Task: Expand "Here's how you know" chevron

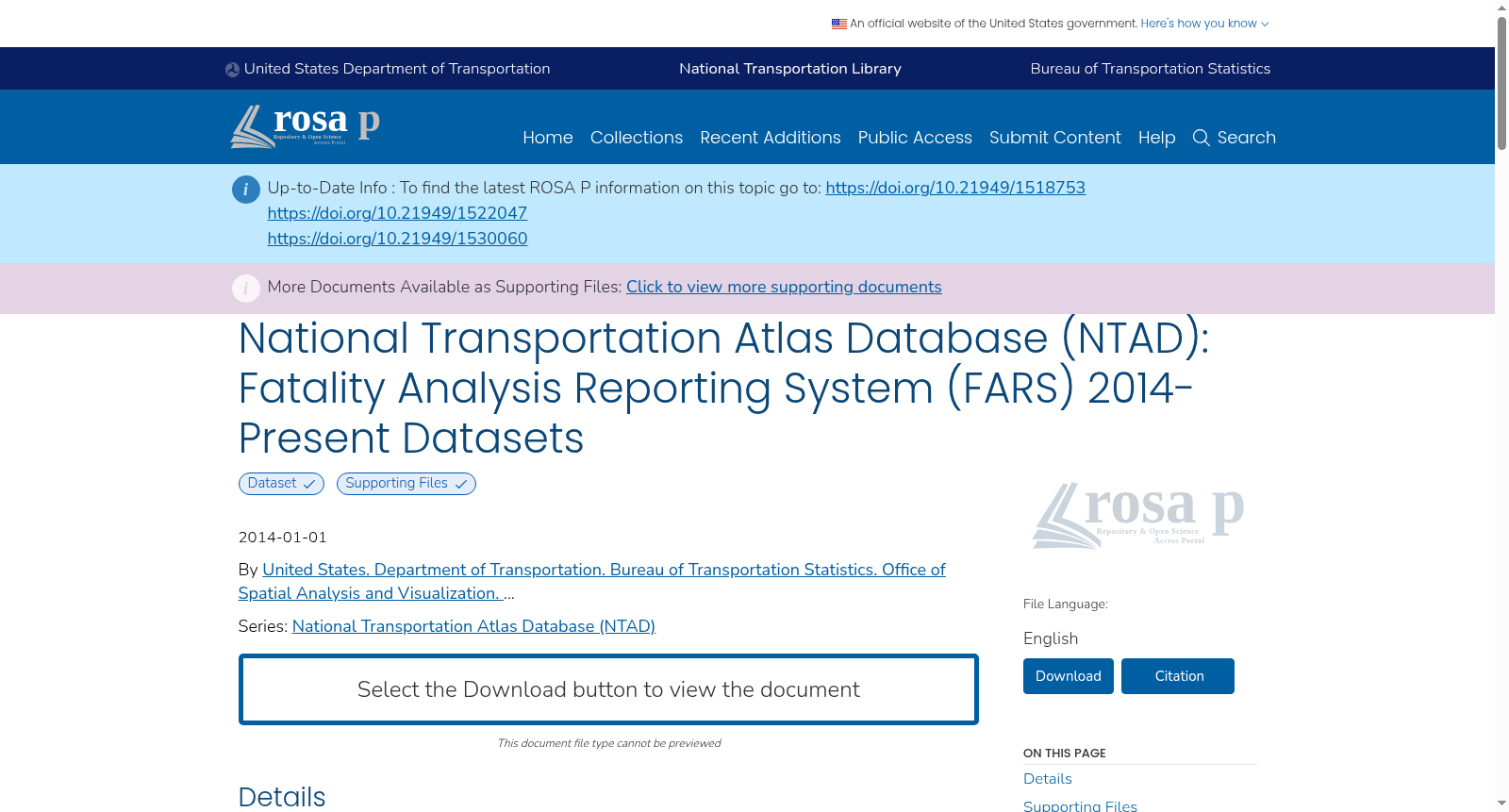Action: pos(1265,24)
